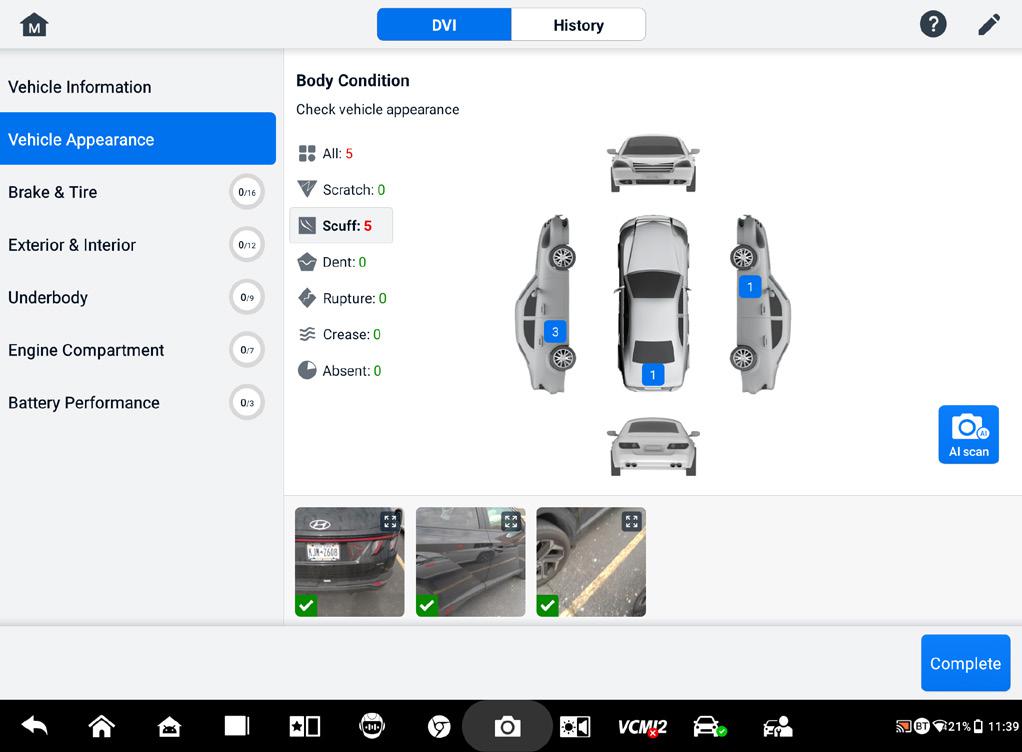Tap the 0/9 Underbody progress ring
The height and width of the screenshot is (752, 1022).
pos(247,297)
